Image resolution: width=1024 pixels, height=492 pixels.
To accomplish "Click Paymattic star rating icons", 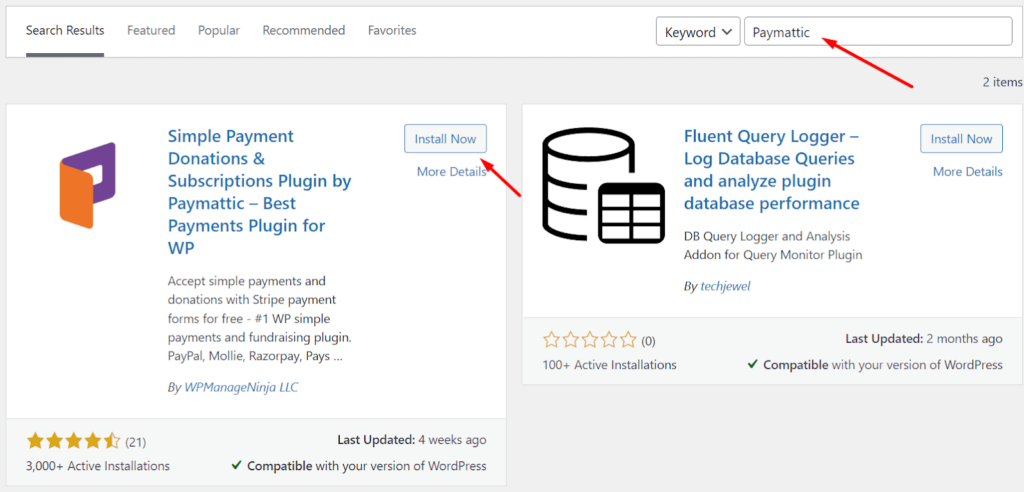I will coord(74,441).
